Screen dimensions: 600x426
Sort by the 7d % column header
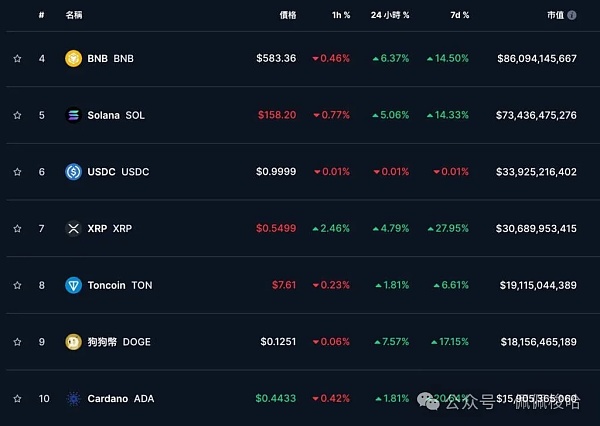(459, 16)
